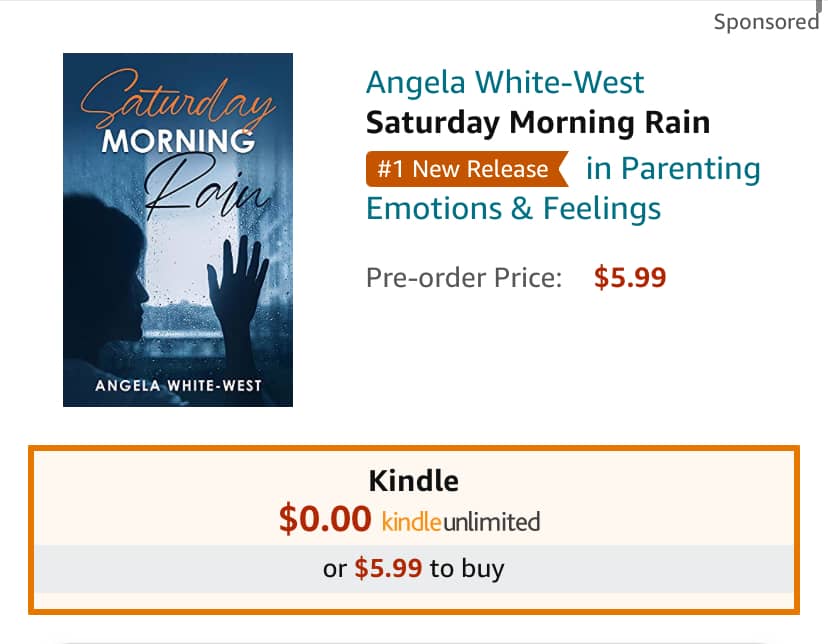Click the word 'to buy' in the Kindle box
This screenshot has height=644, width=828.
467,569
